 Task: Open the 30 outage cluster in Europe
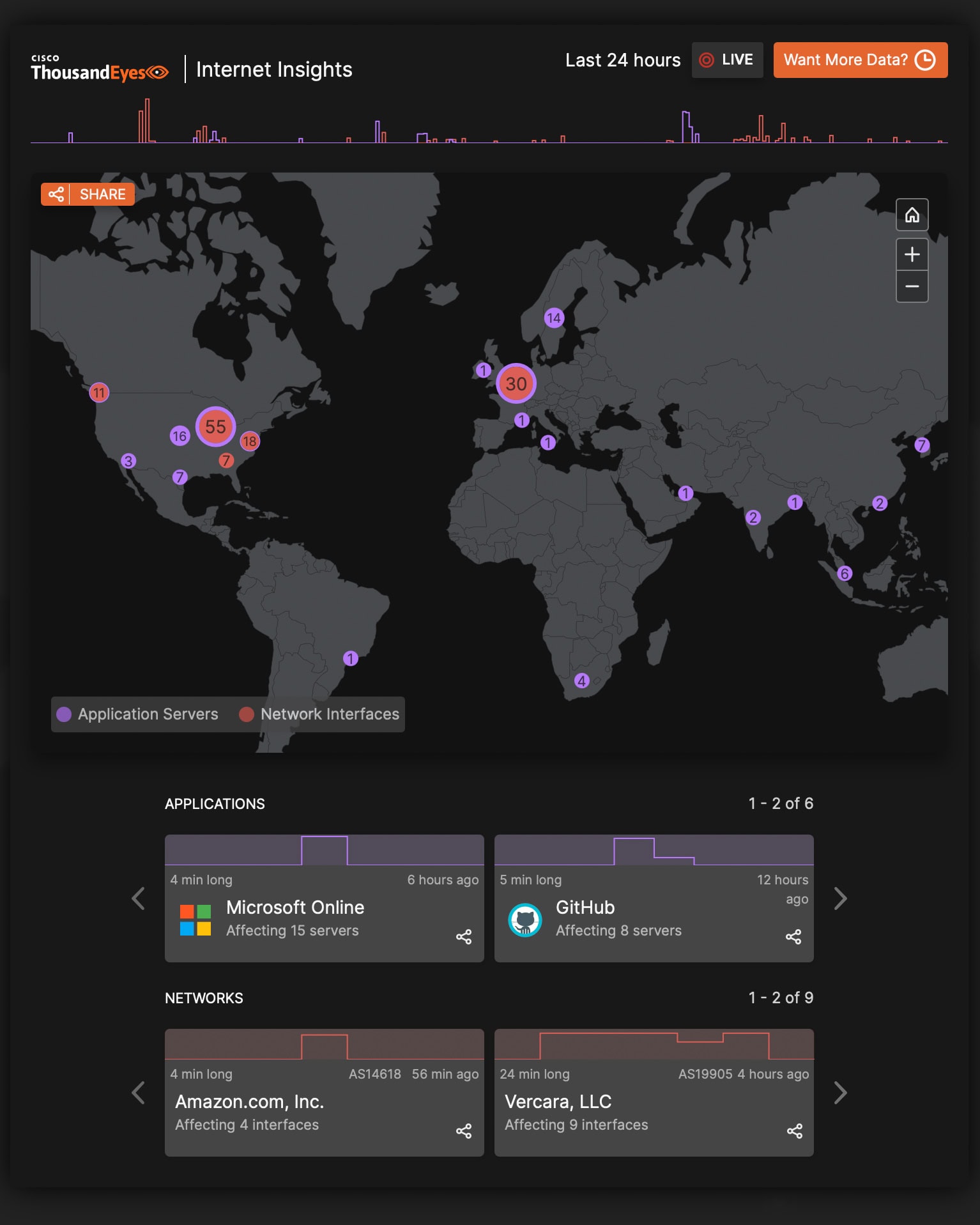click(x=516, y=383)
